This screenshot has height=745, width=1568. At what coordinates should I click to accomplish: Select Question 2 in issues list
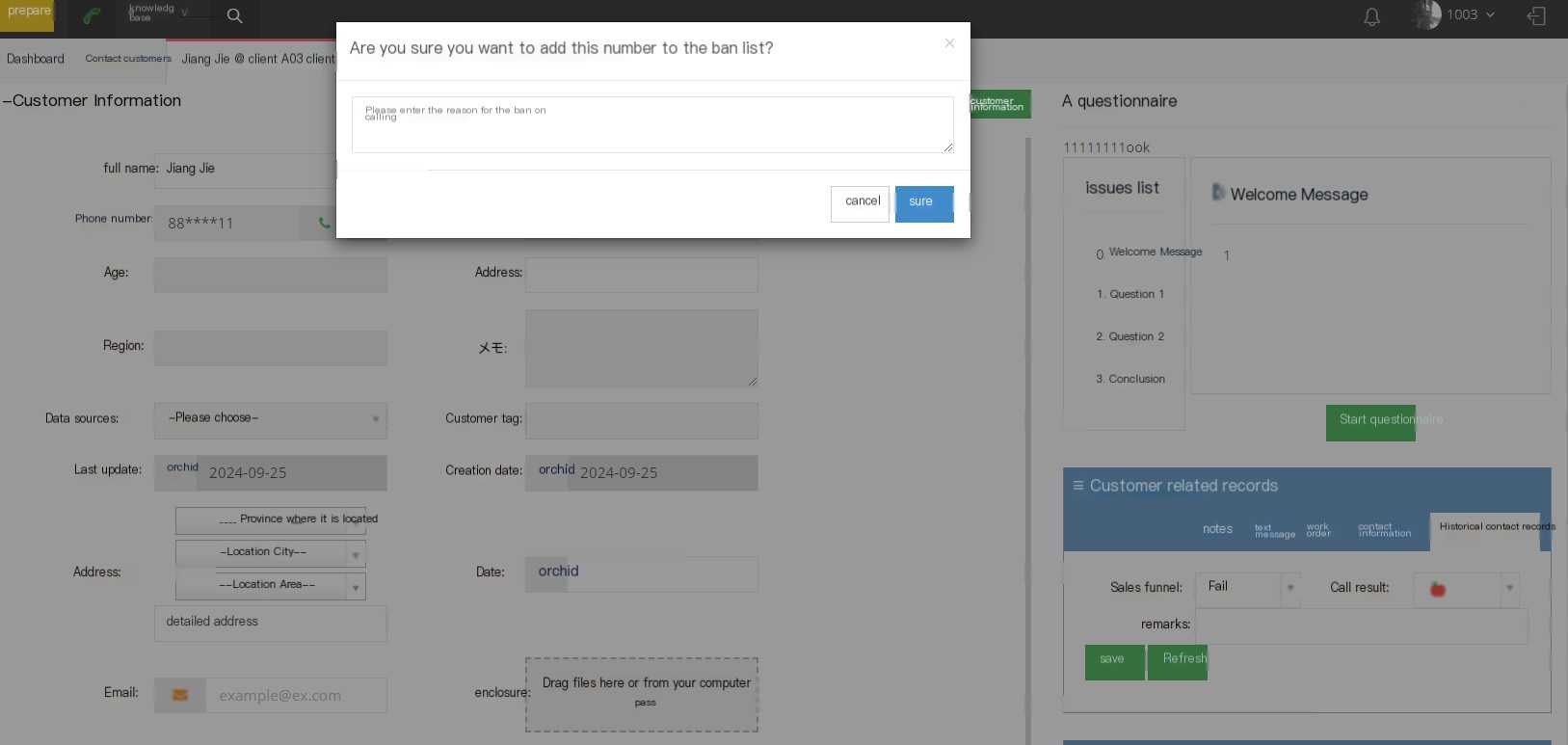pyautogui.click(x=1129, y=337)
